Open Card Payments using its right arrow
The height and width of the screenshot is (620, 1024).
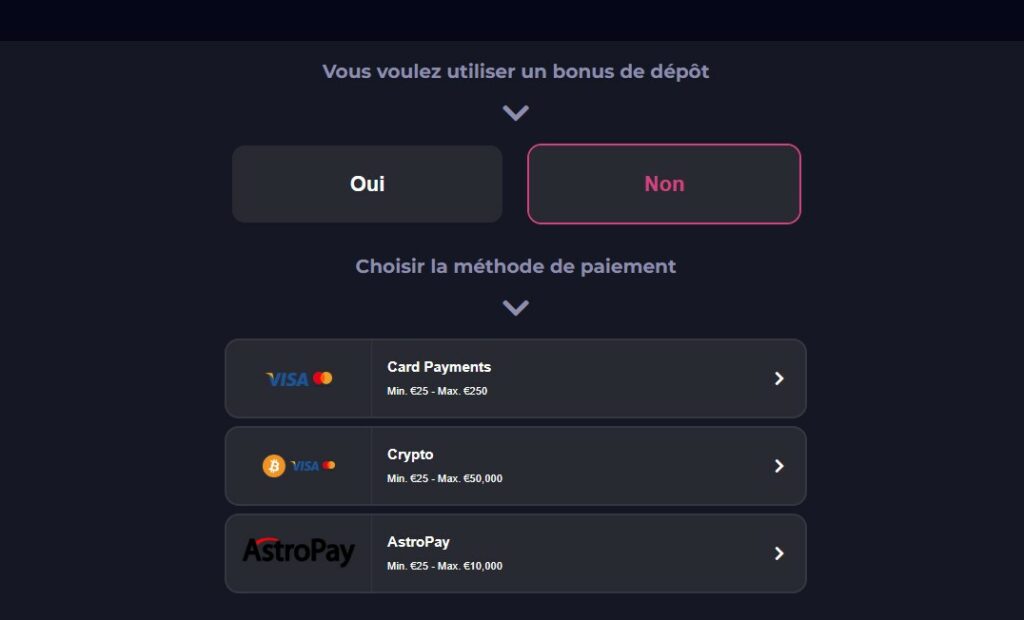point(779,378)
